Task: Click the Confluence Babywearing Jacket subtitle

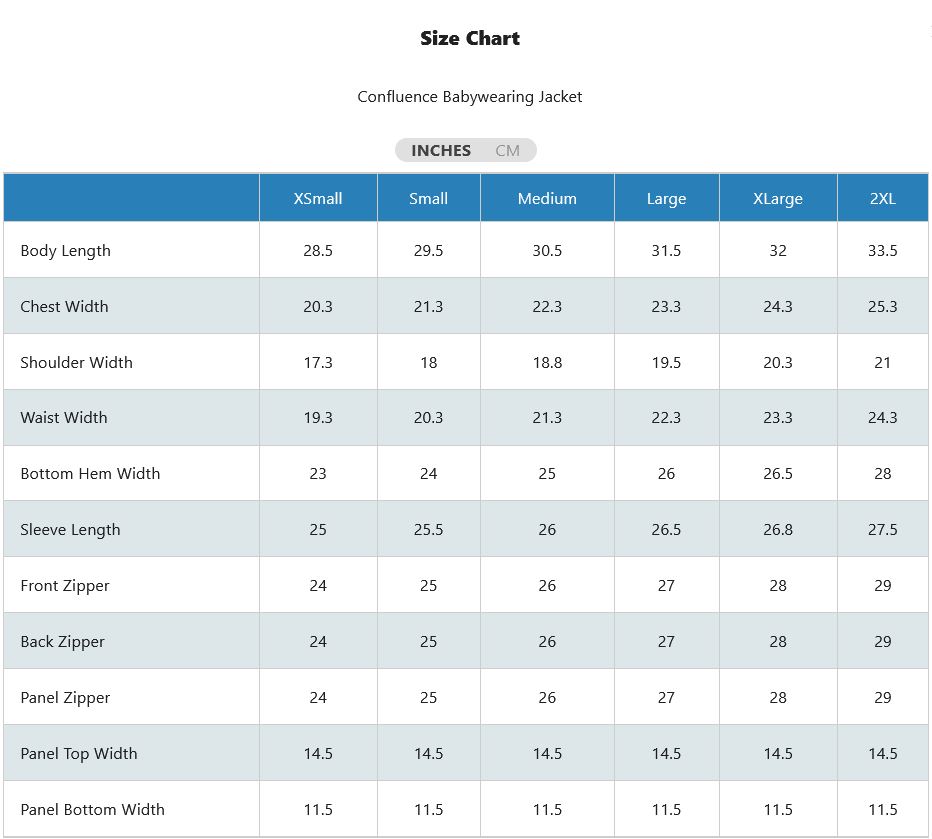Action: 470,96
